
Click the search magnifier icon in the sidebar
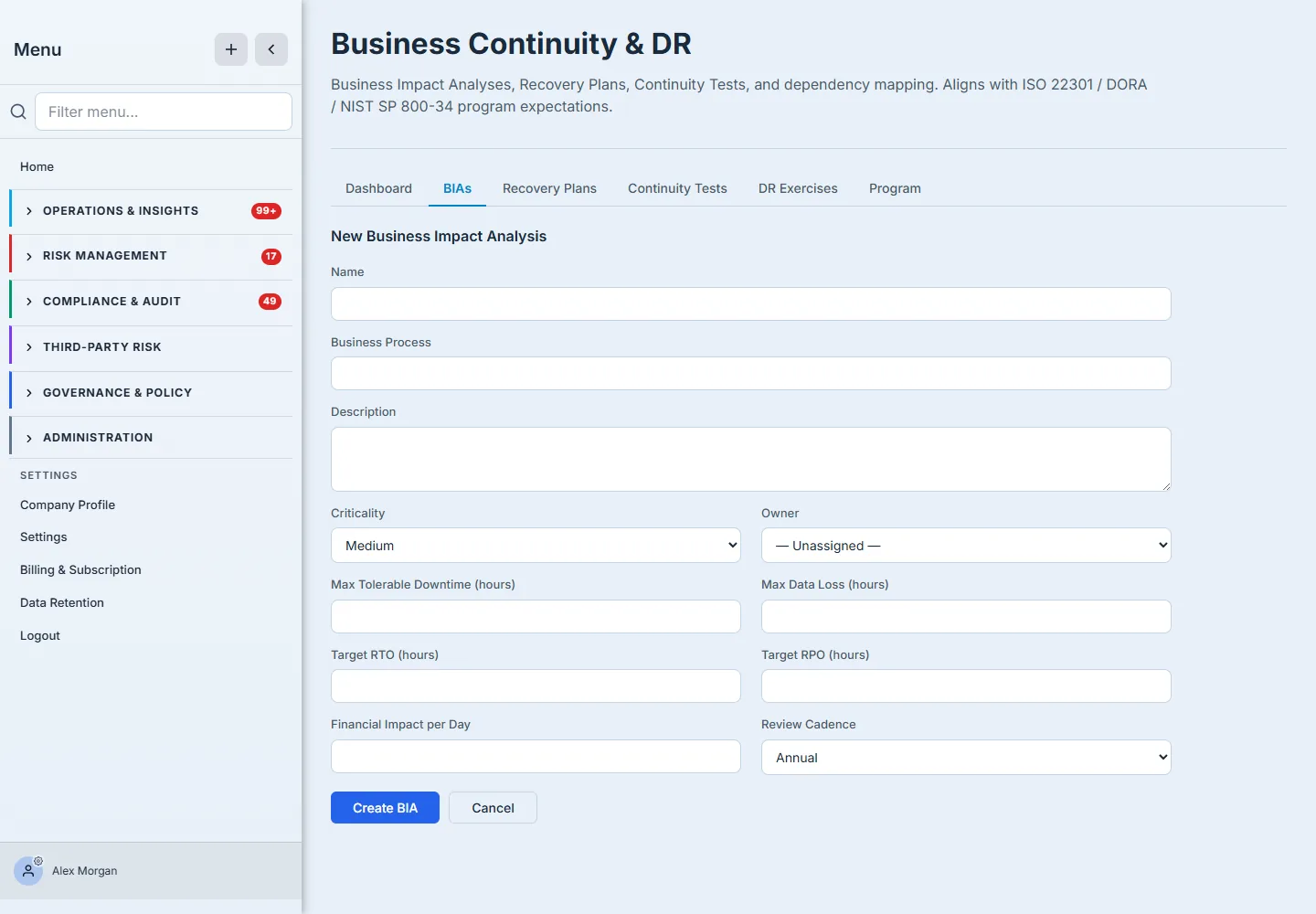18,112
